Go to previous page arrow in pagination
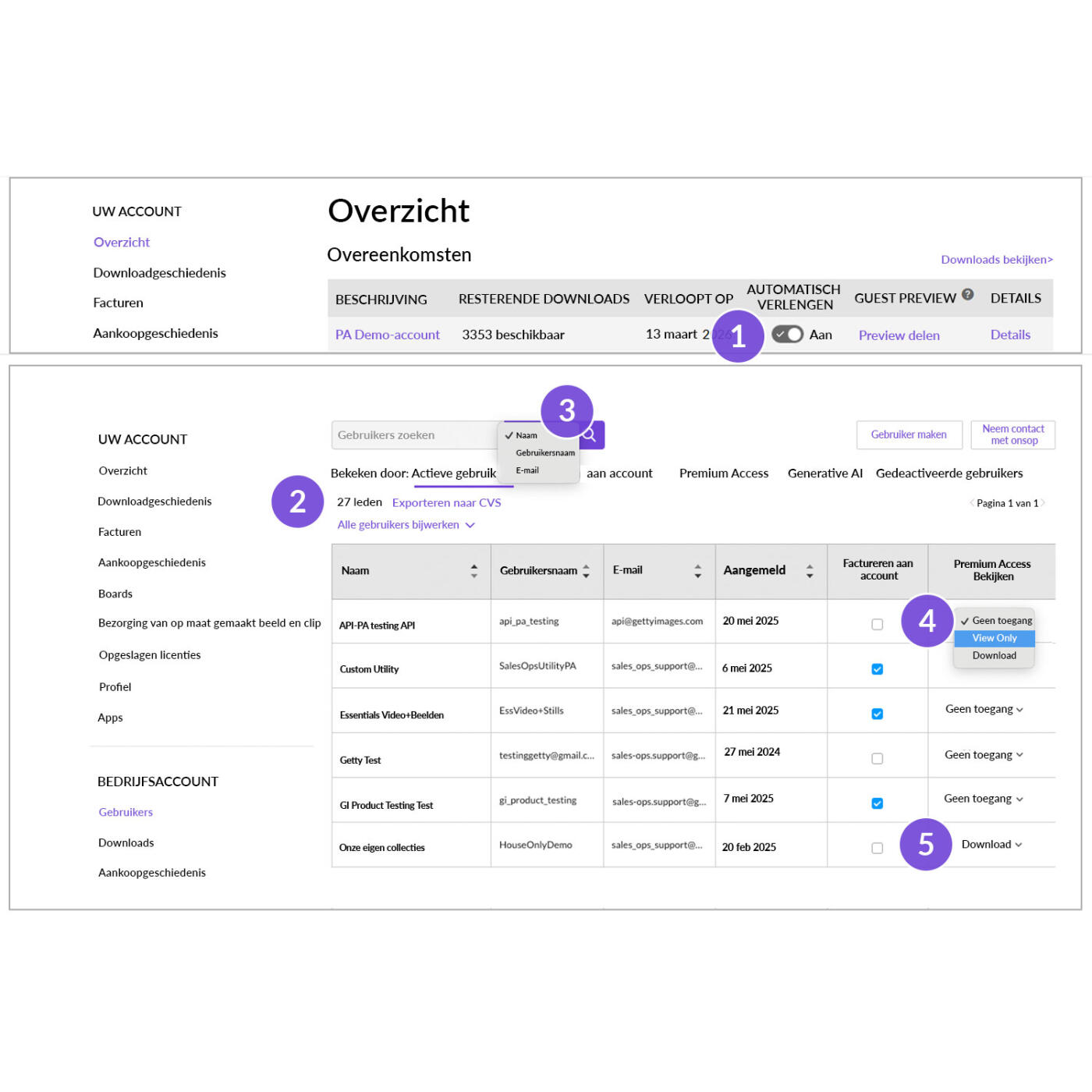 pos(971,503)
